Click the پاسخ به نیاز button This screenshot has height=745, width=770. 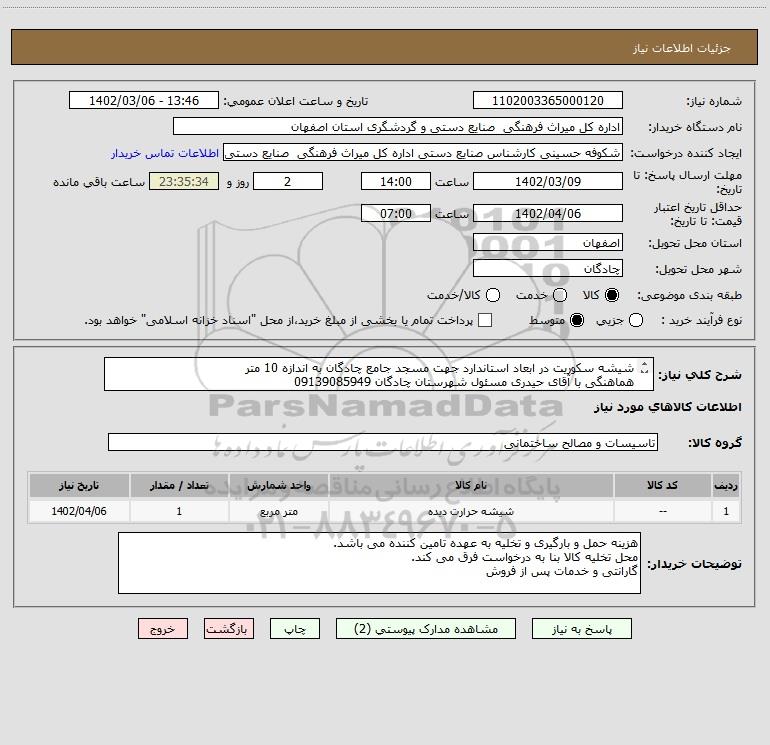[581, 629]
